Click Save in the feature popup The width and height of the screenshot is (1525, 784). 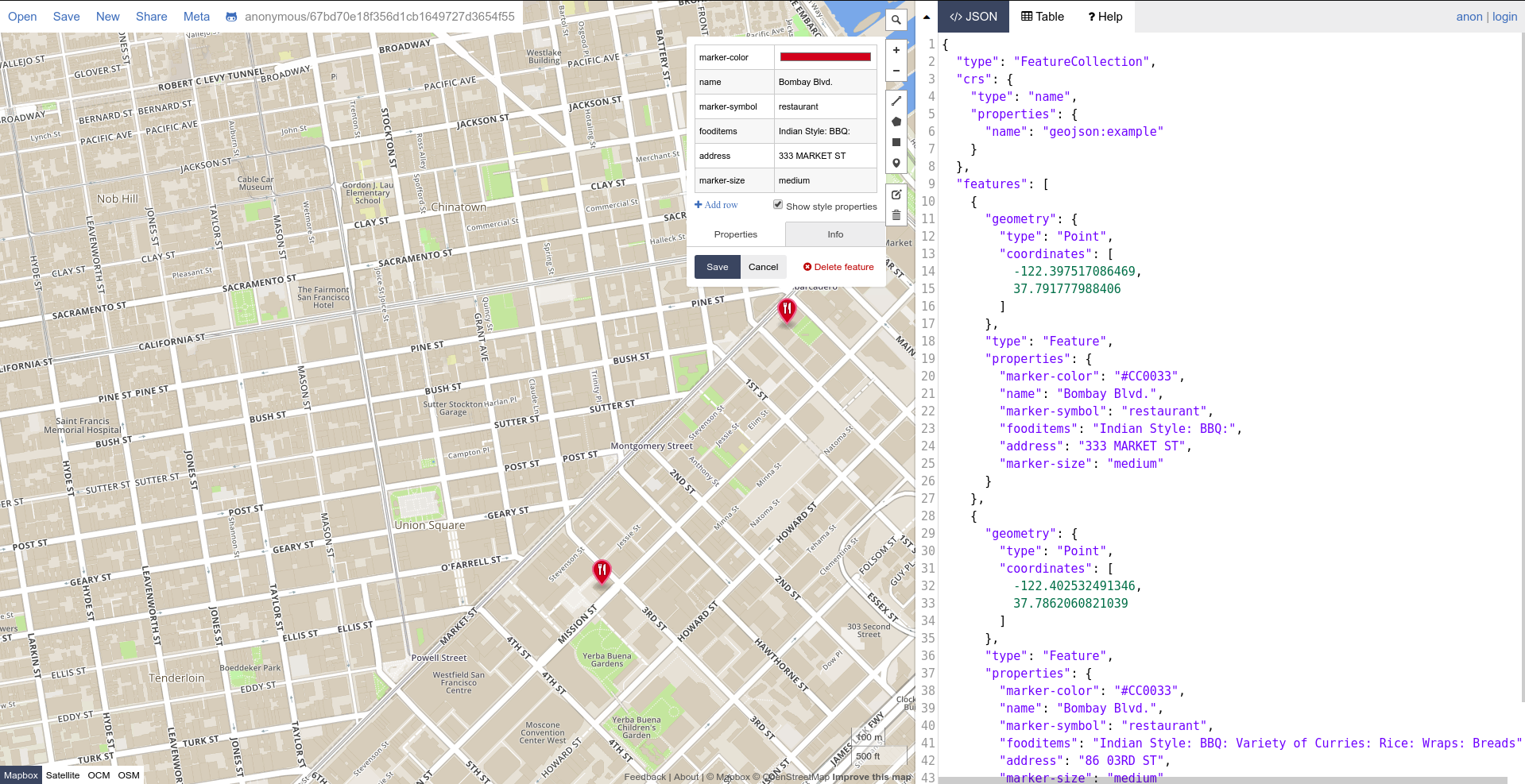pos(717,267)
